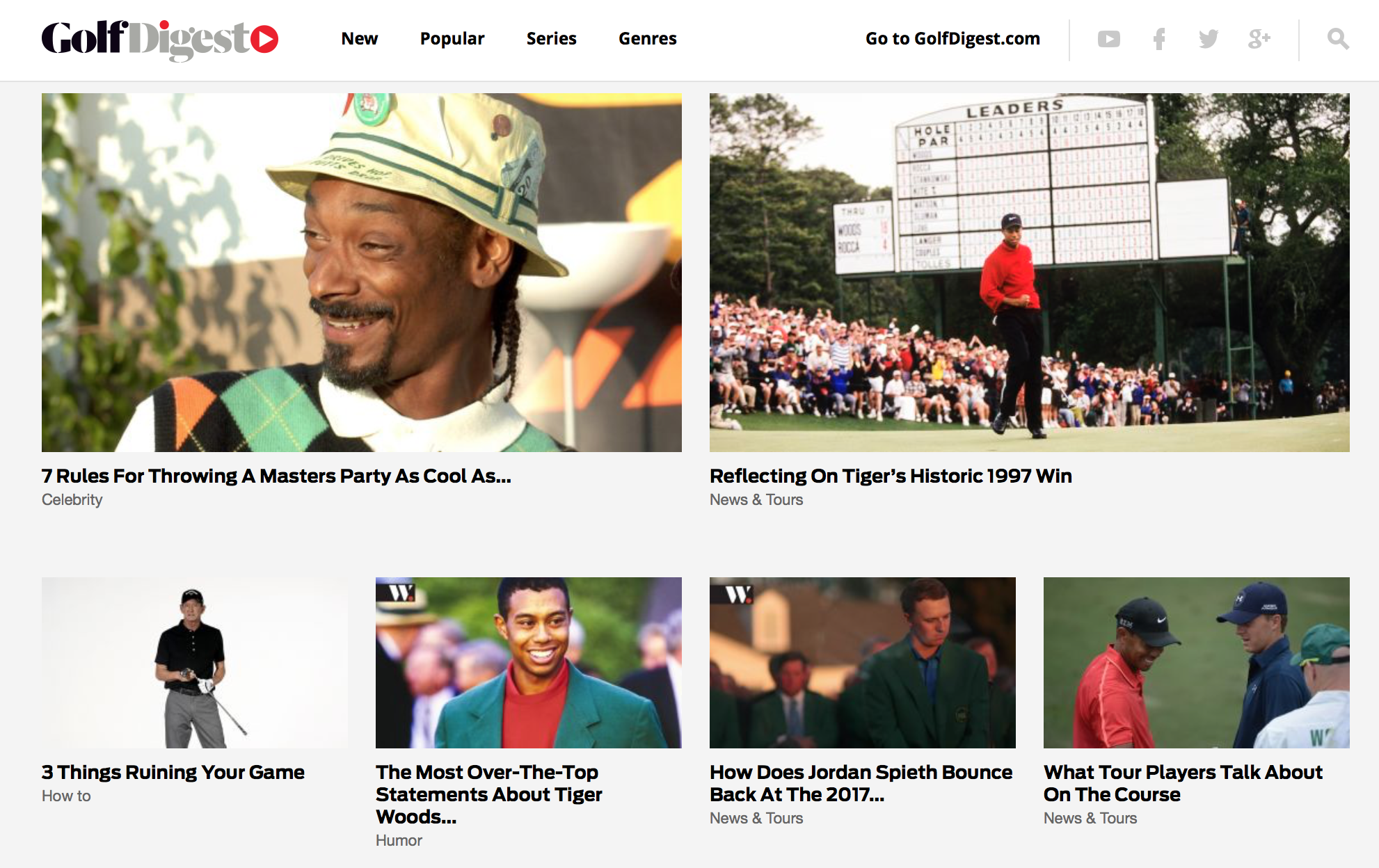Play the Reflecting On Tiger's Historic 1997 Win video
1379x868 pixels.
[1029, 274]
